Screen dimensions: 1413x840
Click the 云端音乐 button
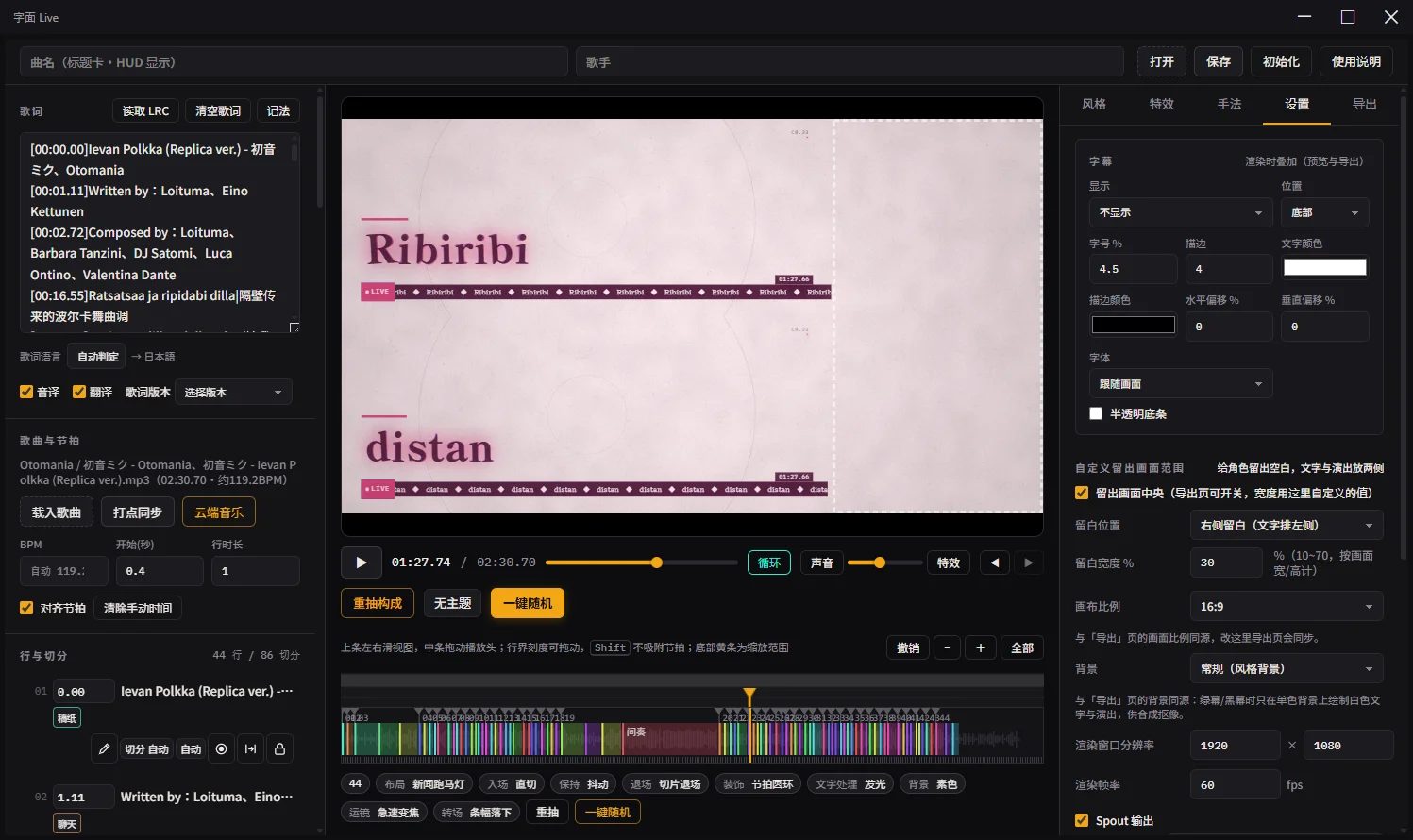point(219,512)
